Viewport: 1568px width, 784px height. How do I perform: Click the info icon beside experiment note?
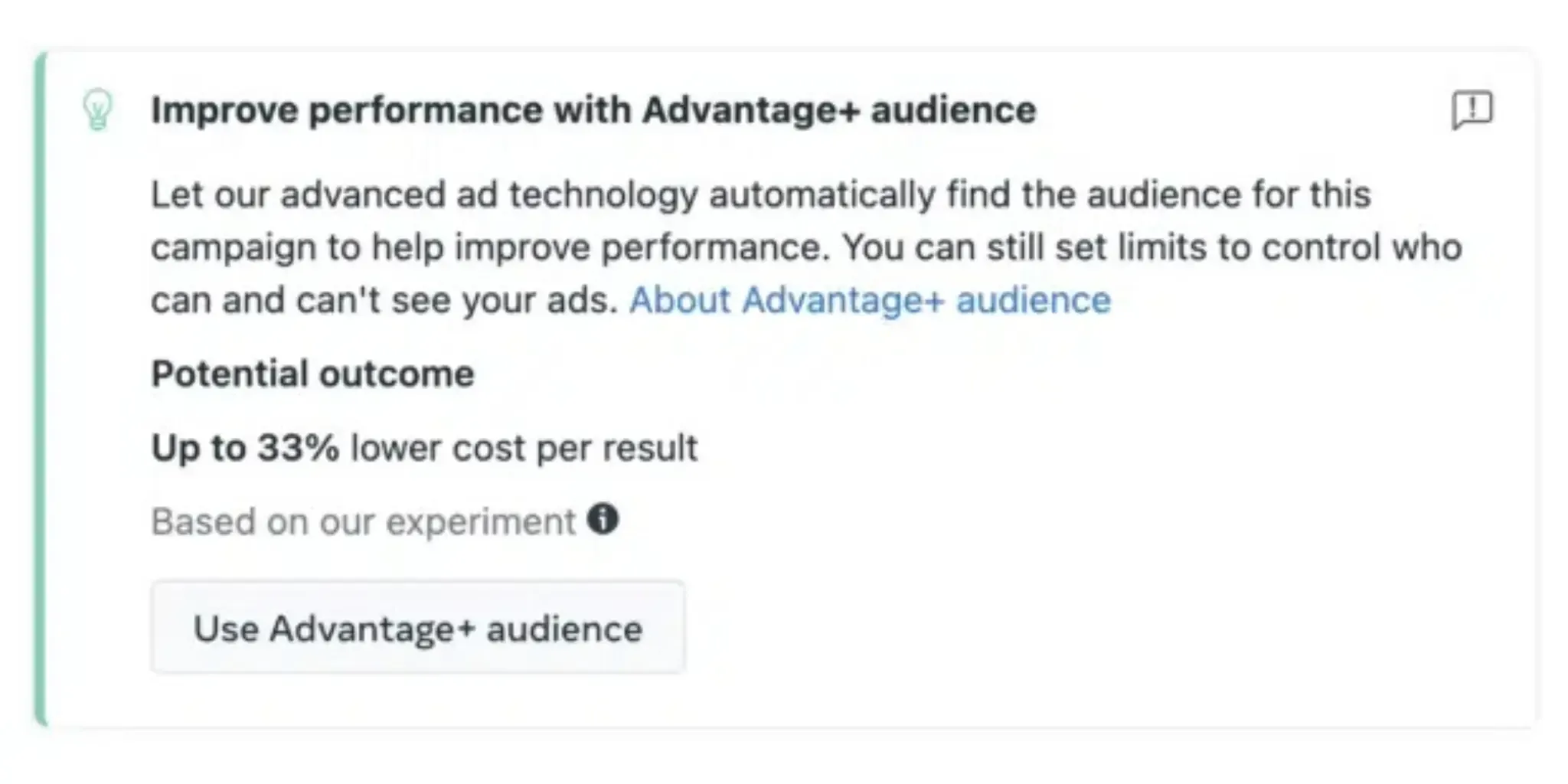[x=603, y=520]
